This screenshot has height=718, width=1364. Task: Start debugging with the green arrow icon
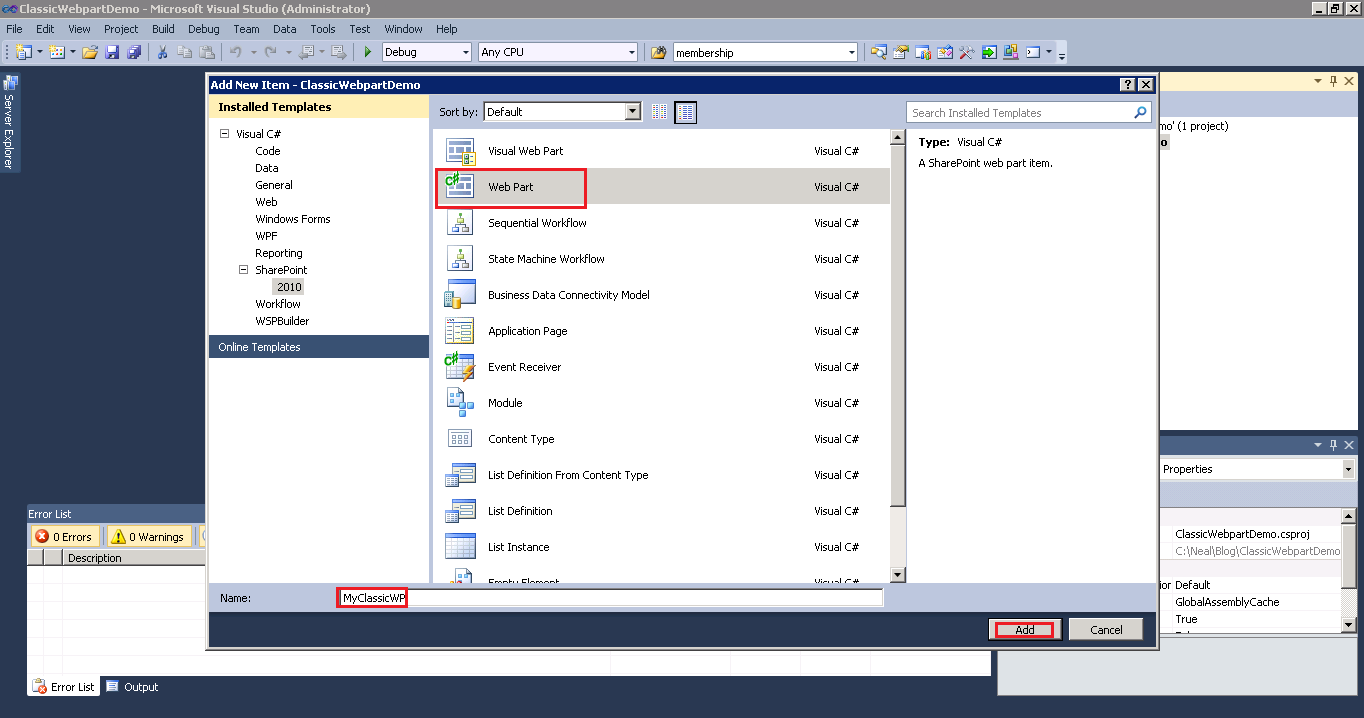click(x=368, y=52)
